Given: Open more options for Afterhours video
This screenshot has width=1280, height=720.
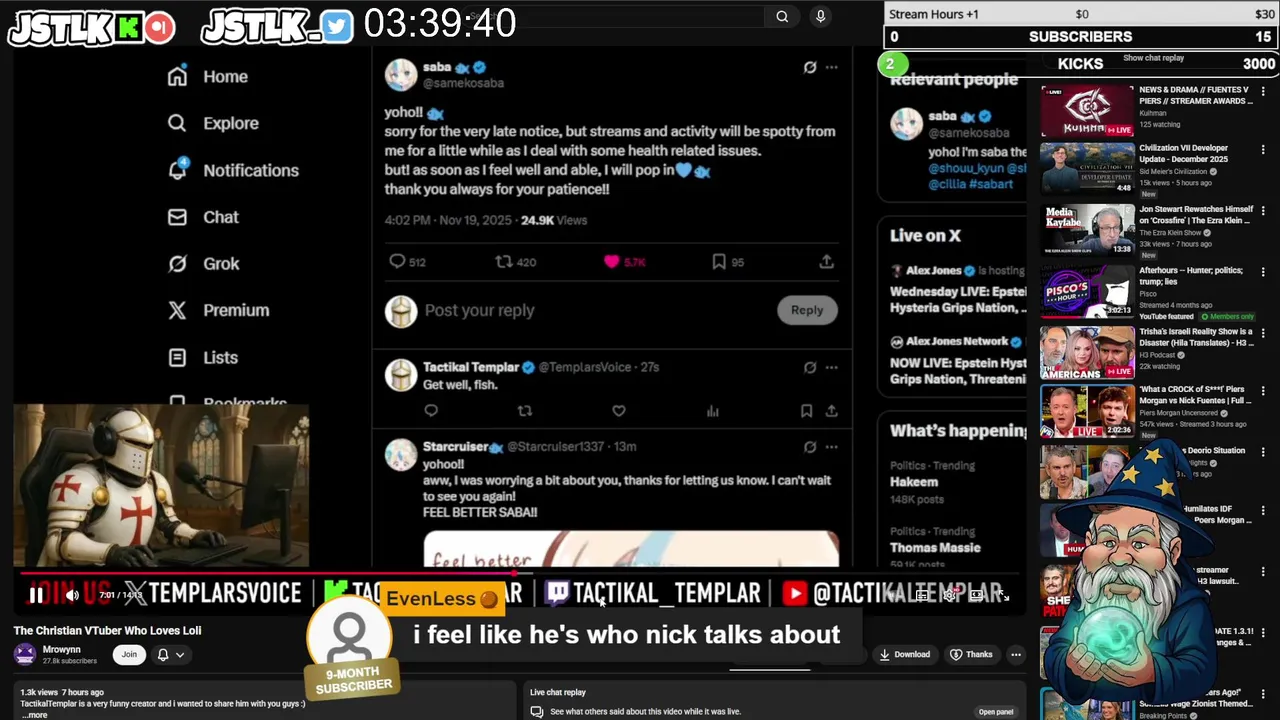Looking at the screenshot, I should [x=1263, y=272].
